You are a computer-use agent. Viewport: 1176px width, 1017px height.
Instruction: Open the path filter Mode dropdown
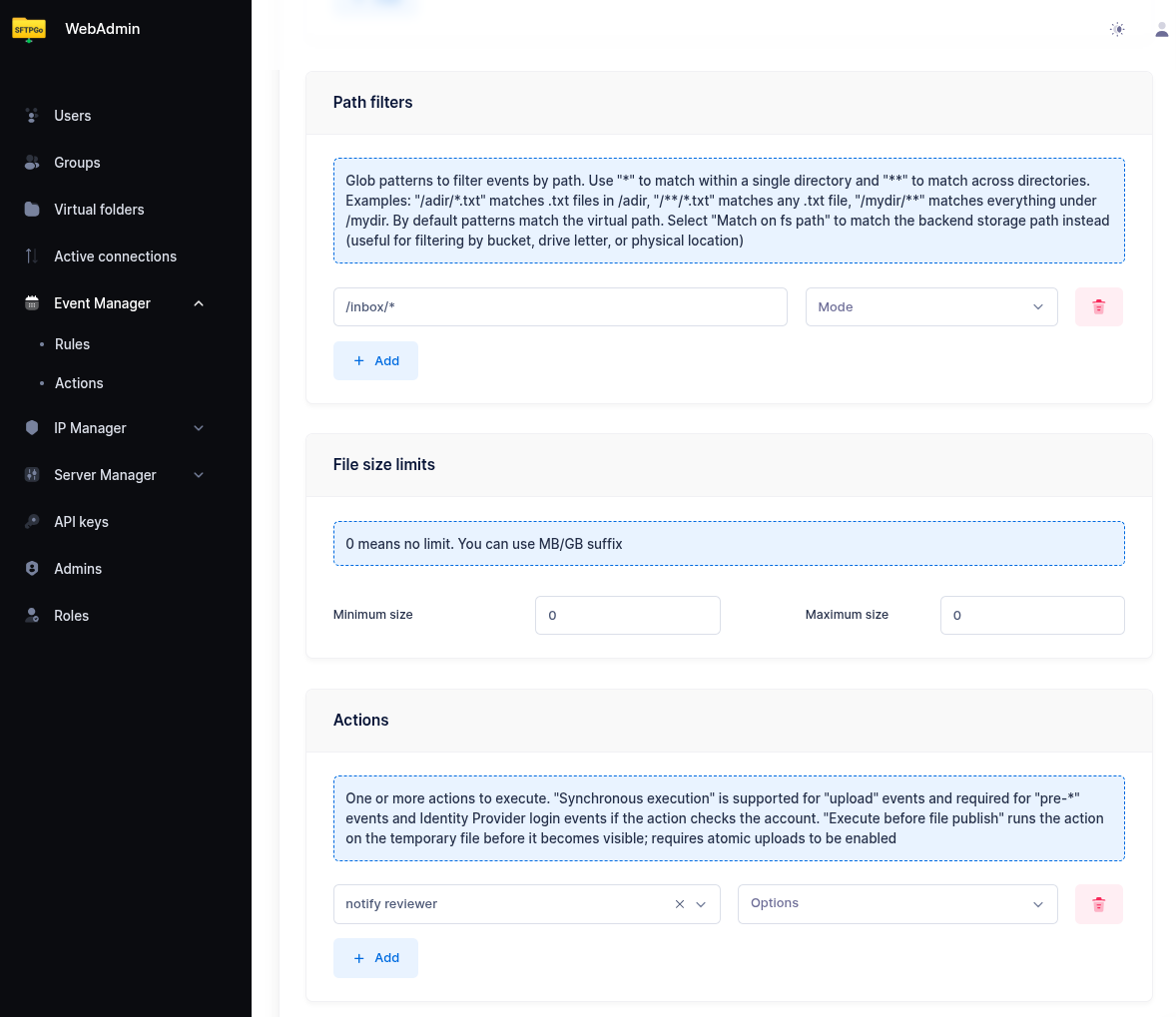click(x=930, y=307)
